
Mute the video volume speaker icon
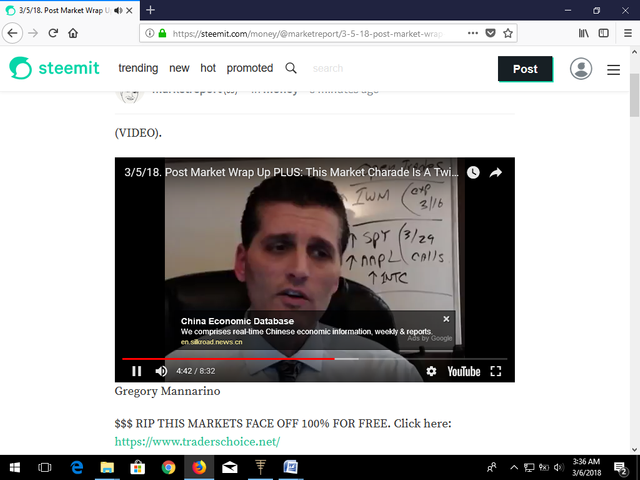[161, 371]
